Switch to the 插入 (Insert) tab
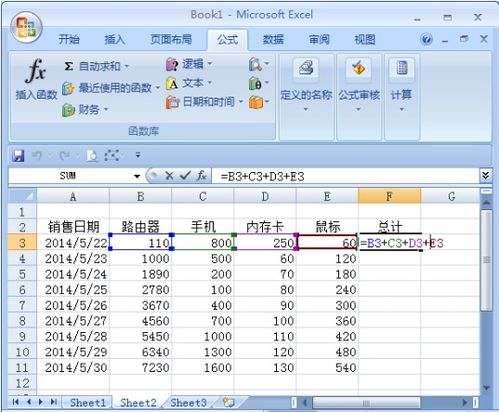This screenshot has width=499, height=412. pyautogui.click(x=115, y=40)
